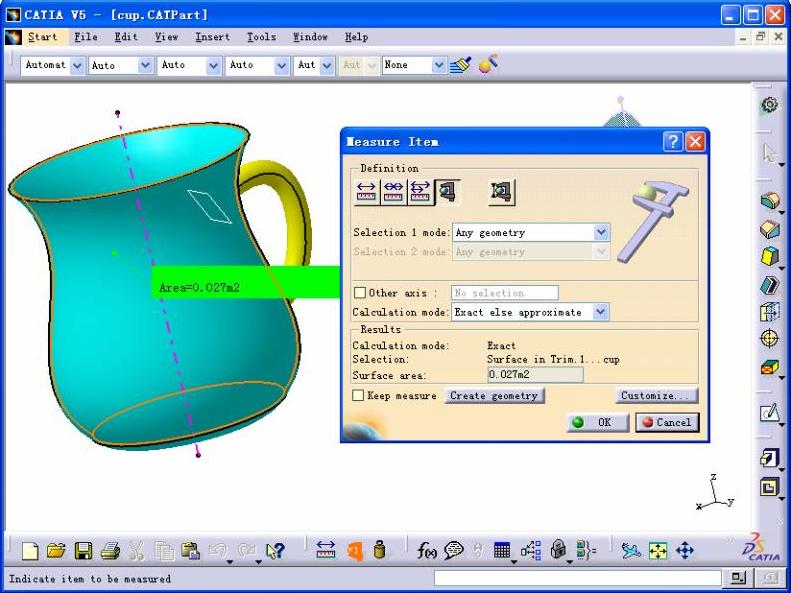
Task: Click the Remove Face icon
Action: tap(770, 368)
